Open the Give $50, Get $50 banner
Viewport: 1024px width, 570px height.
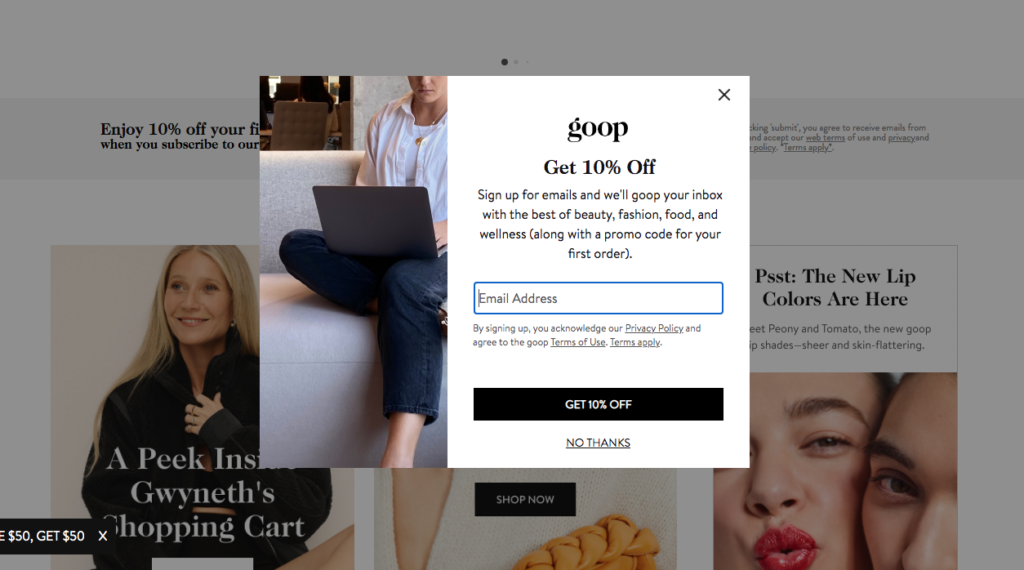43,536
